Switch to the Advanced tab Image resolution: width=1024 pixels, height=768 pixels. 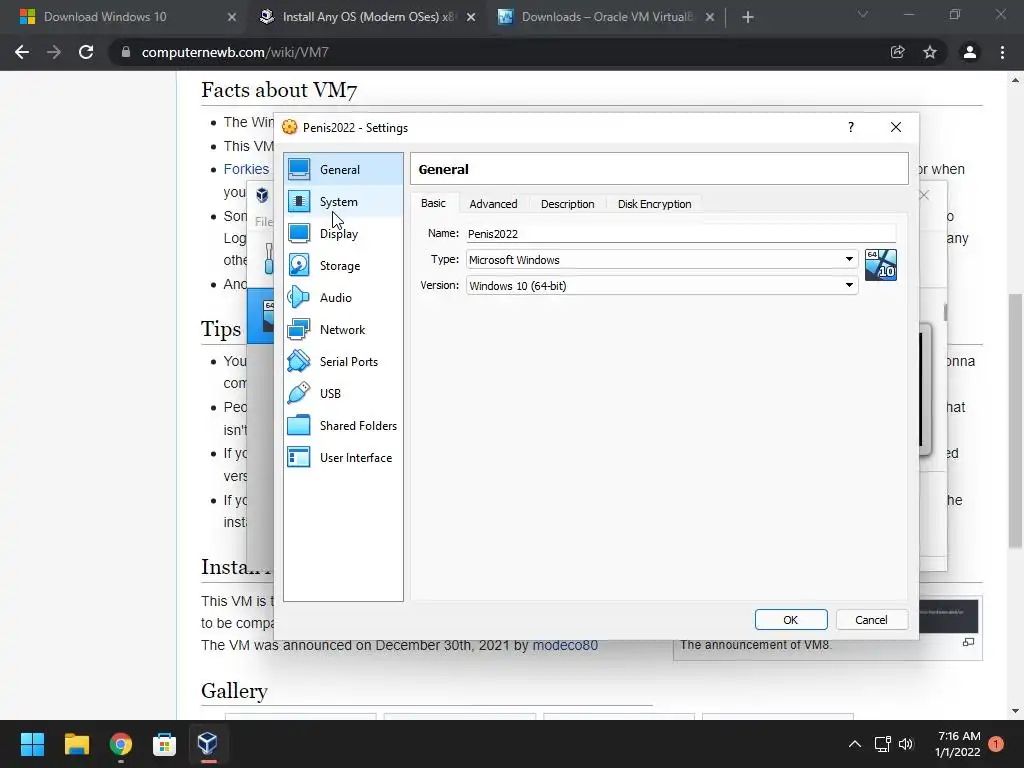point(493,204)
